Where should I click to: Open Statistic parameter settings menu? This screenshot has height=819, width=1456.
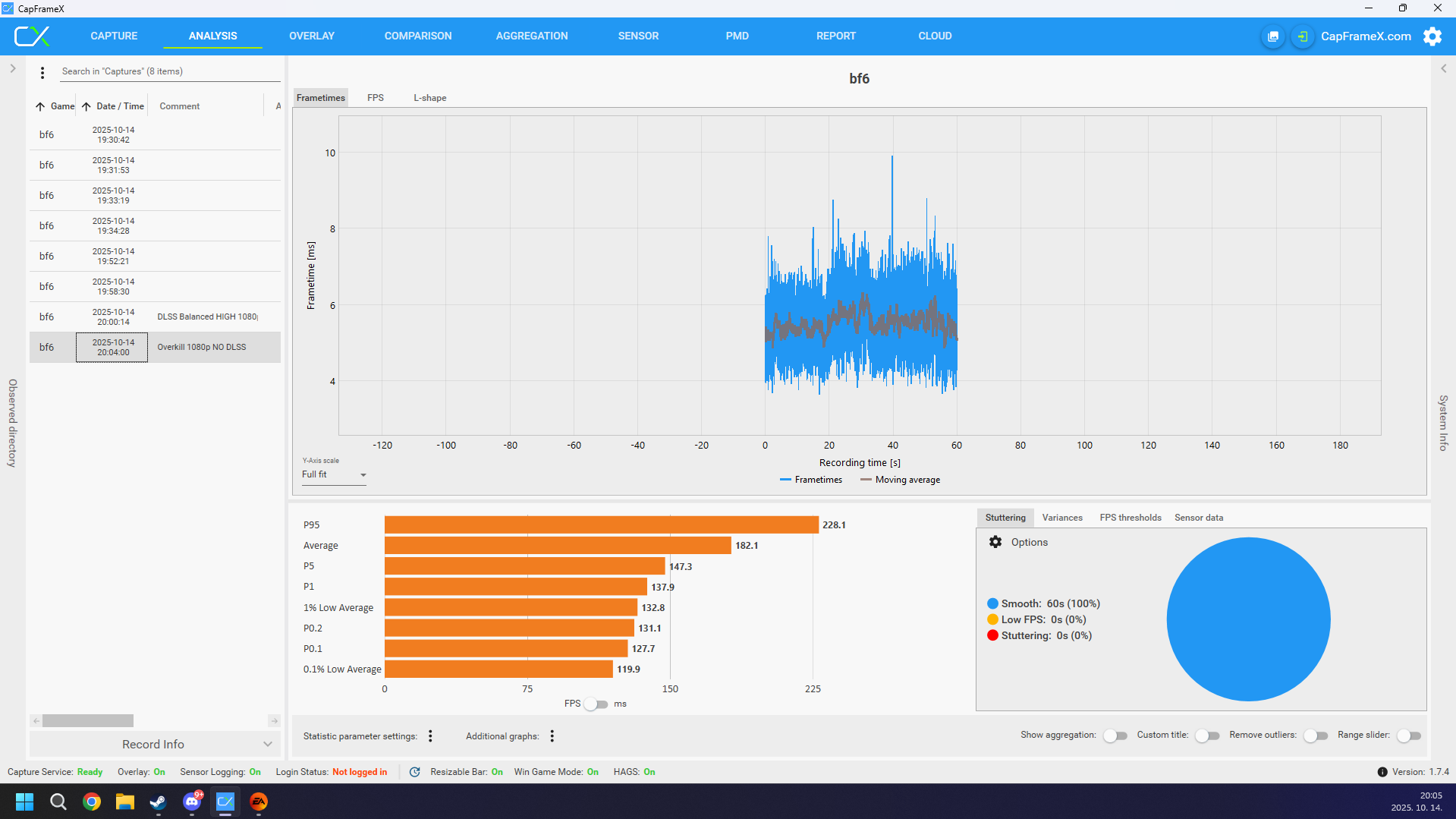(x=430, y=736)
